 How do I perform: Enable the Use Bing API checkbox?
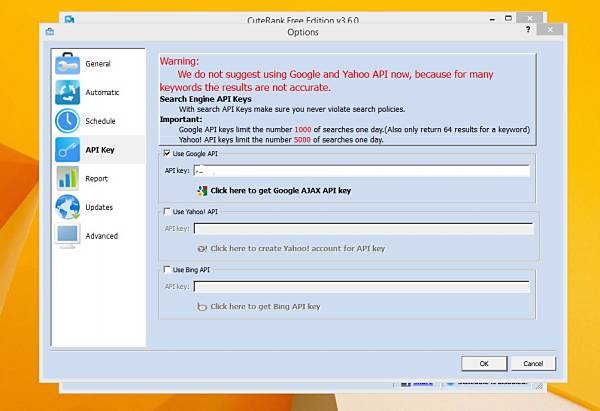coord(167,269)
